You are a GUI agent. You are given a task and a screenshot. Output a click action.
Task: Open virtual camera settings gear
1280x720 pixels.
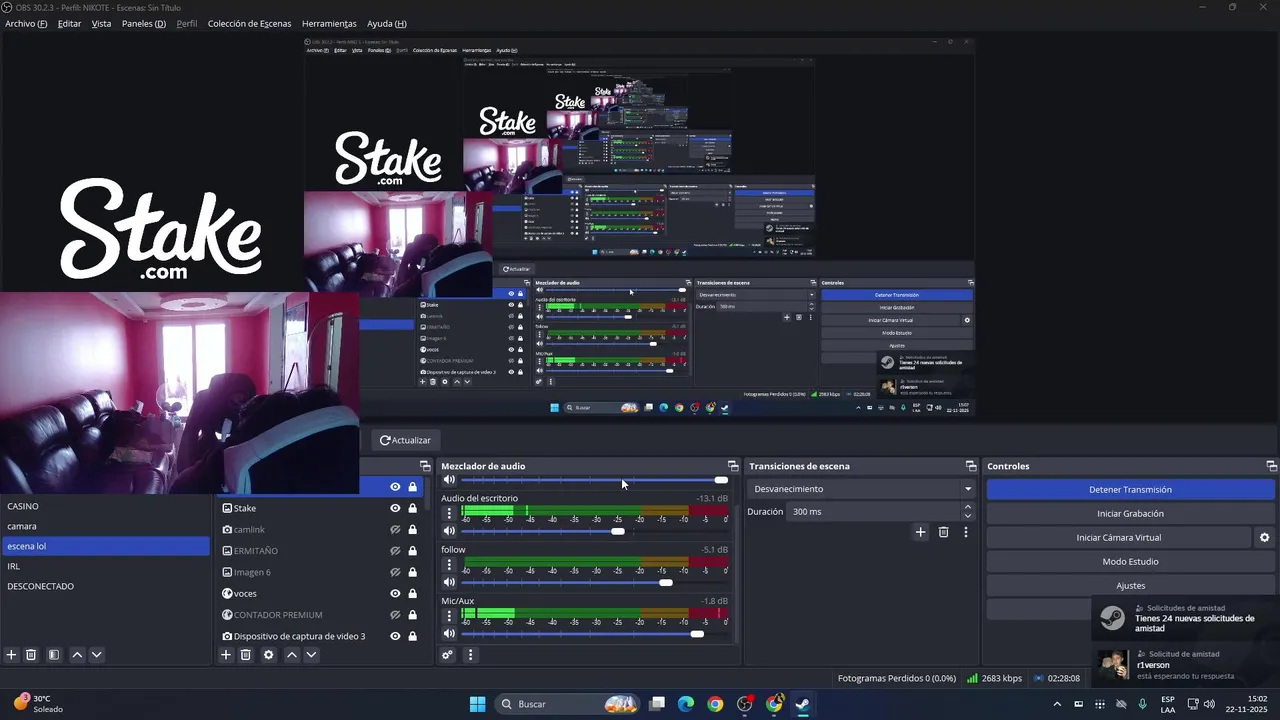click(x=1264, y=537)
